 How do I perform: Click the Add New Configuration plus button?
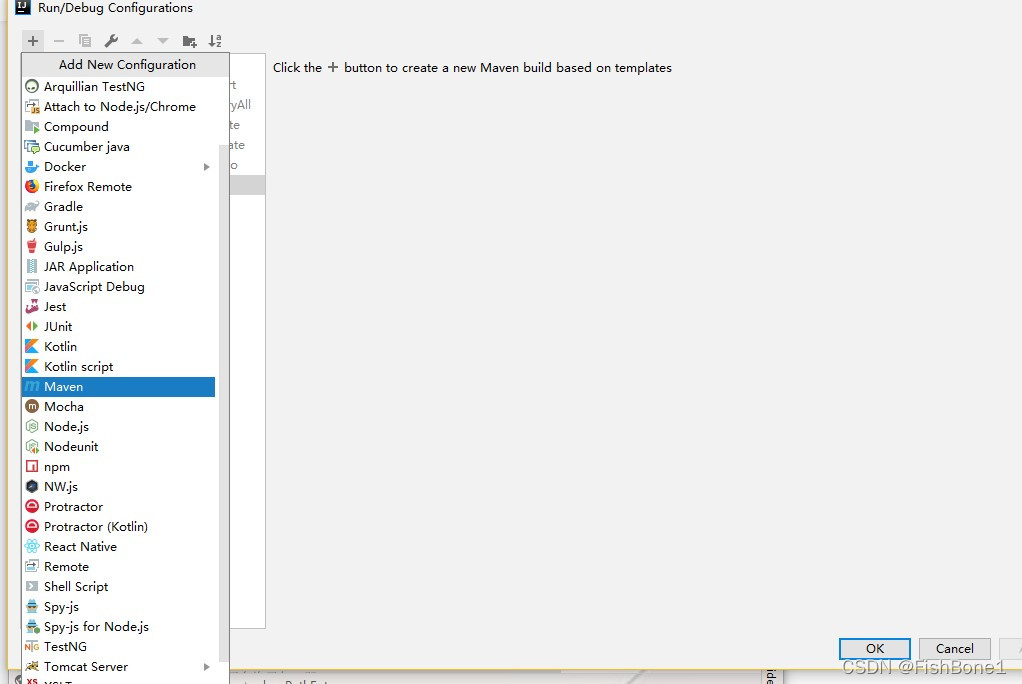click(33, 41)
